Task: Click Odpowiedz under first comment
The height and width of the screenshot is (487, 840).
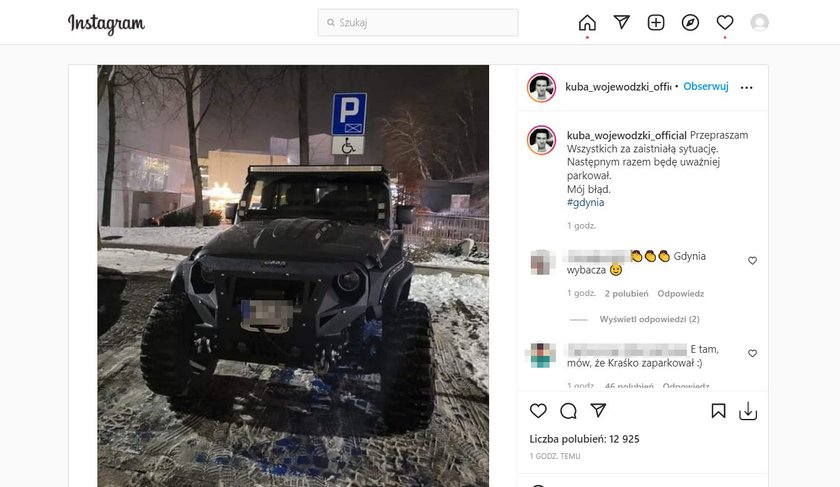Action: [680, 294]
